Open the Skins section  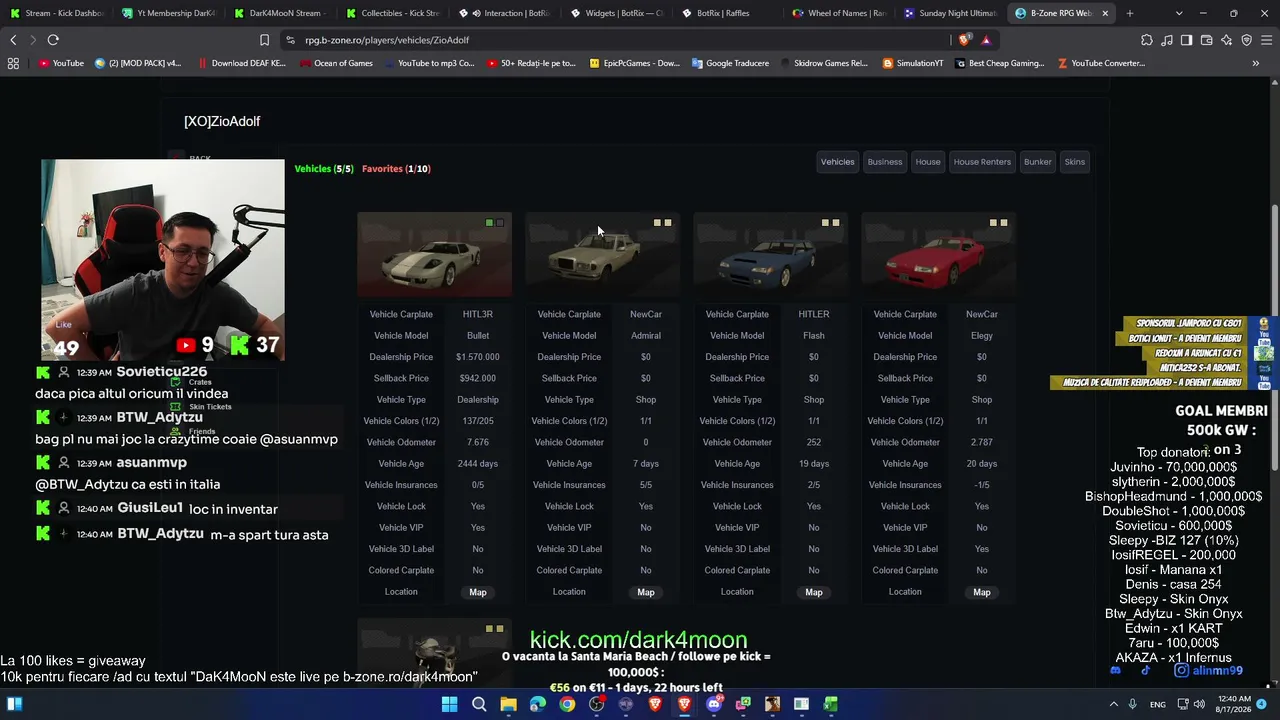(1075, 162)
